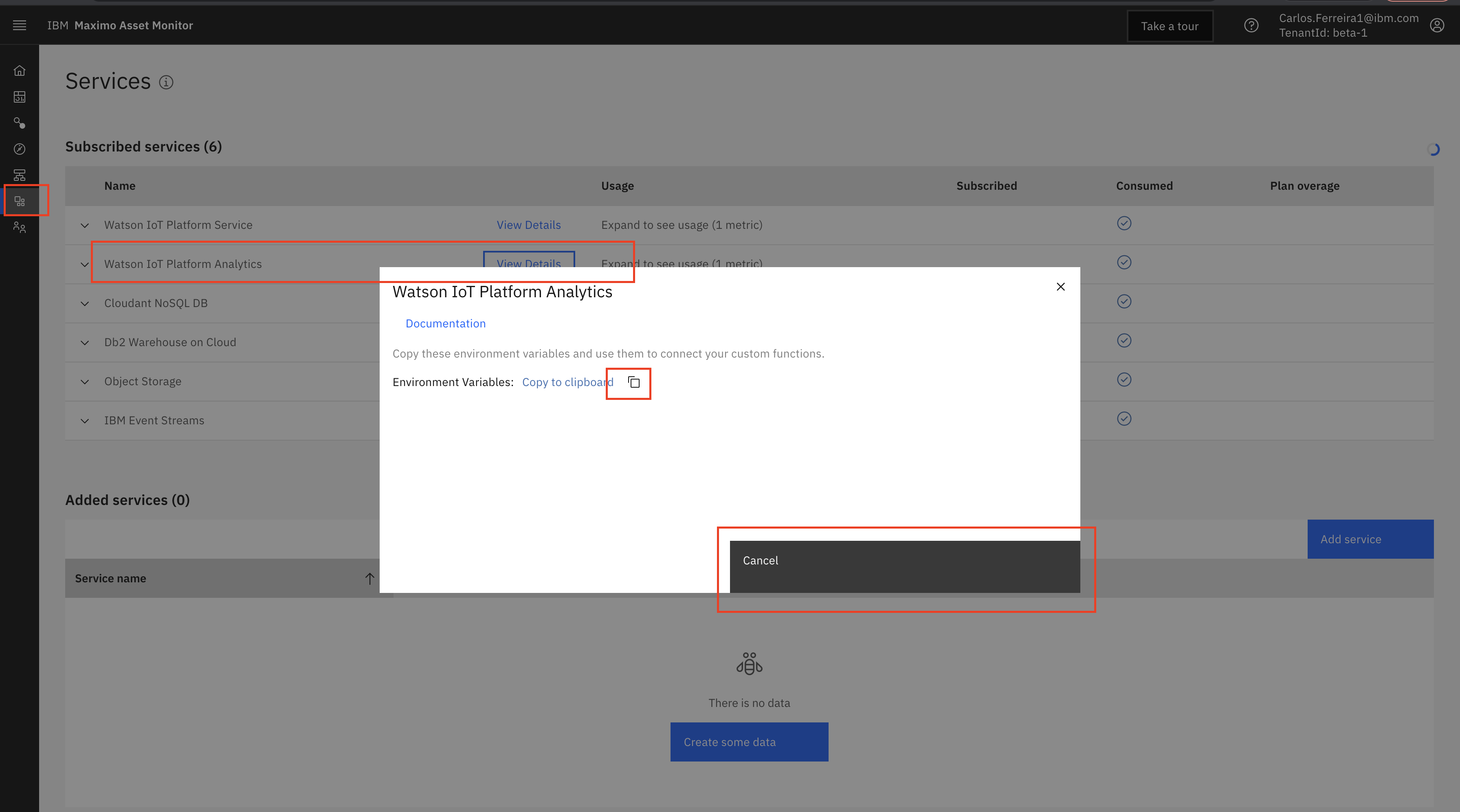Click the Added services (0) heading
The width and height of the screenshot is (1460, 812).
(x=128, y=500)
